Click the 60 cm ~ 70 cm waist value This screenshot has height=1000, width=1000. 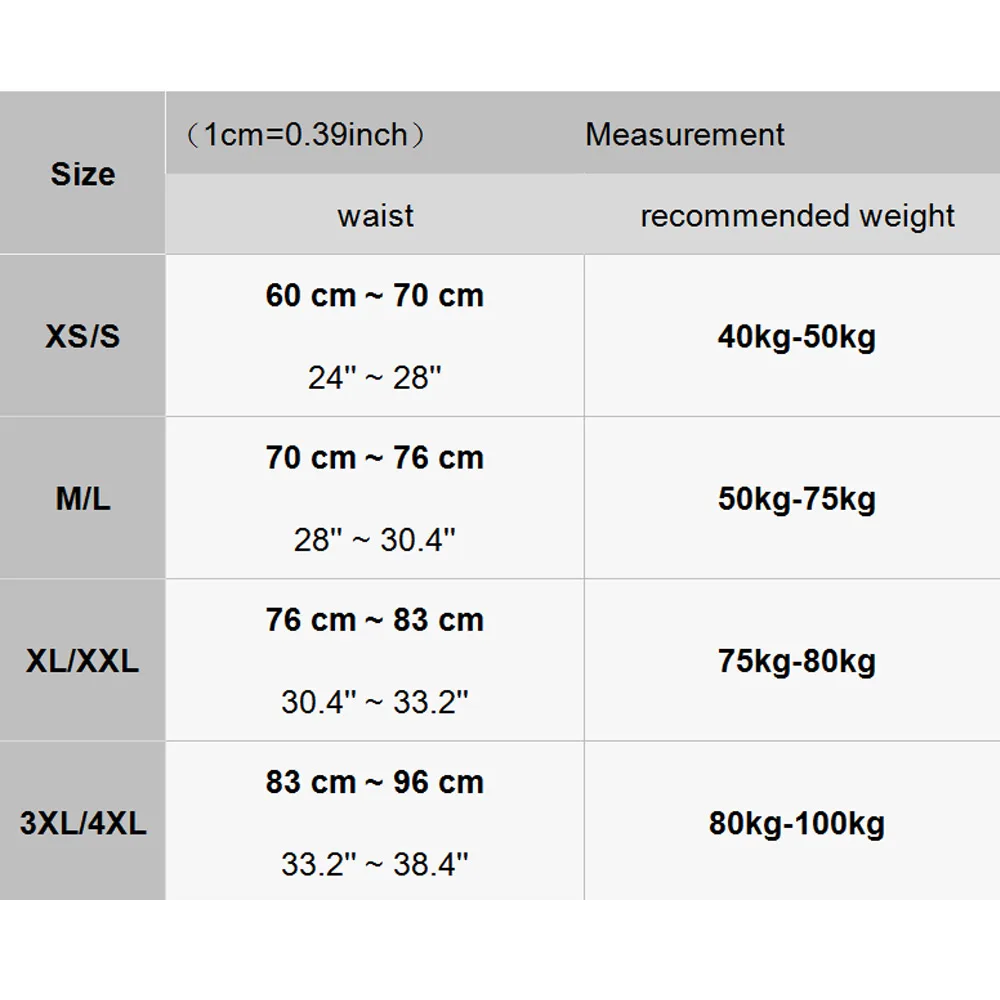coord(375,295)
